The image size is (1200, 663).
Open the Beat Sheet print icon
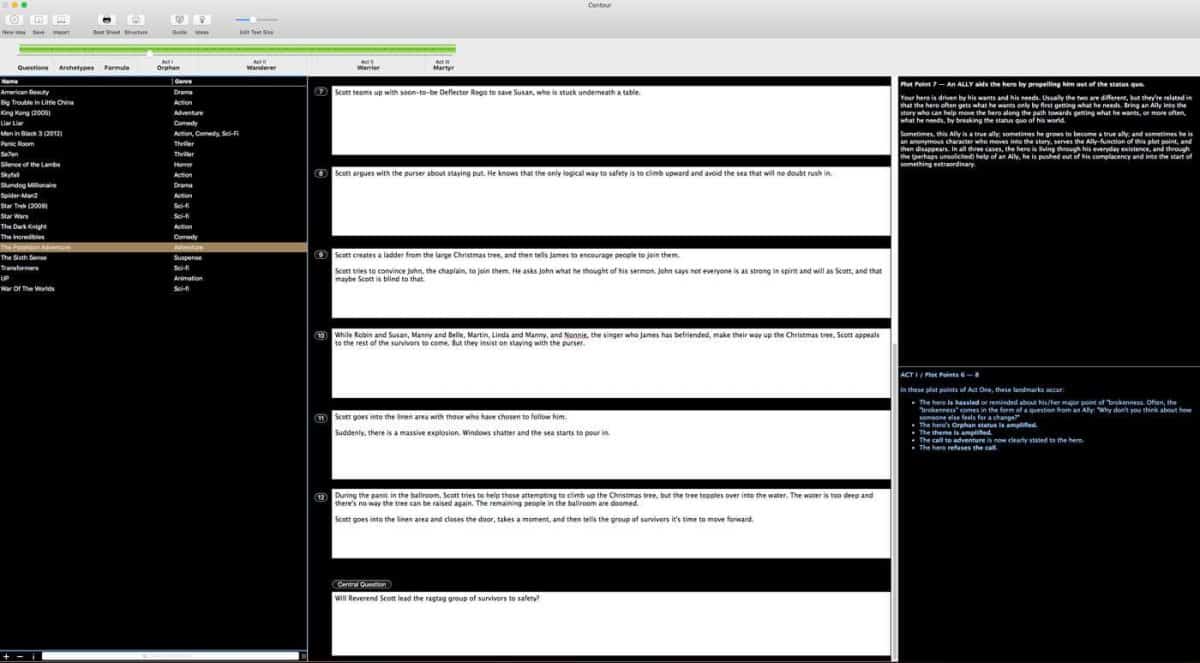(x=106, y=20)
